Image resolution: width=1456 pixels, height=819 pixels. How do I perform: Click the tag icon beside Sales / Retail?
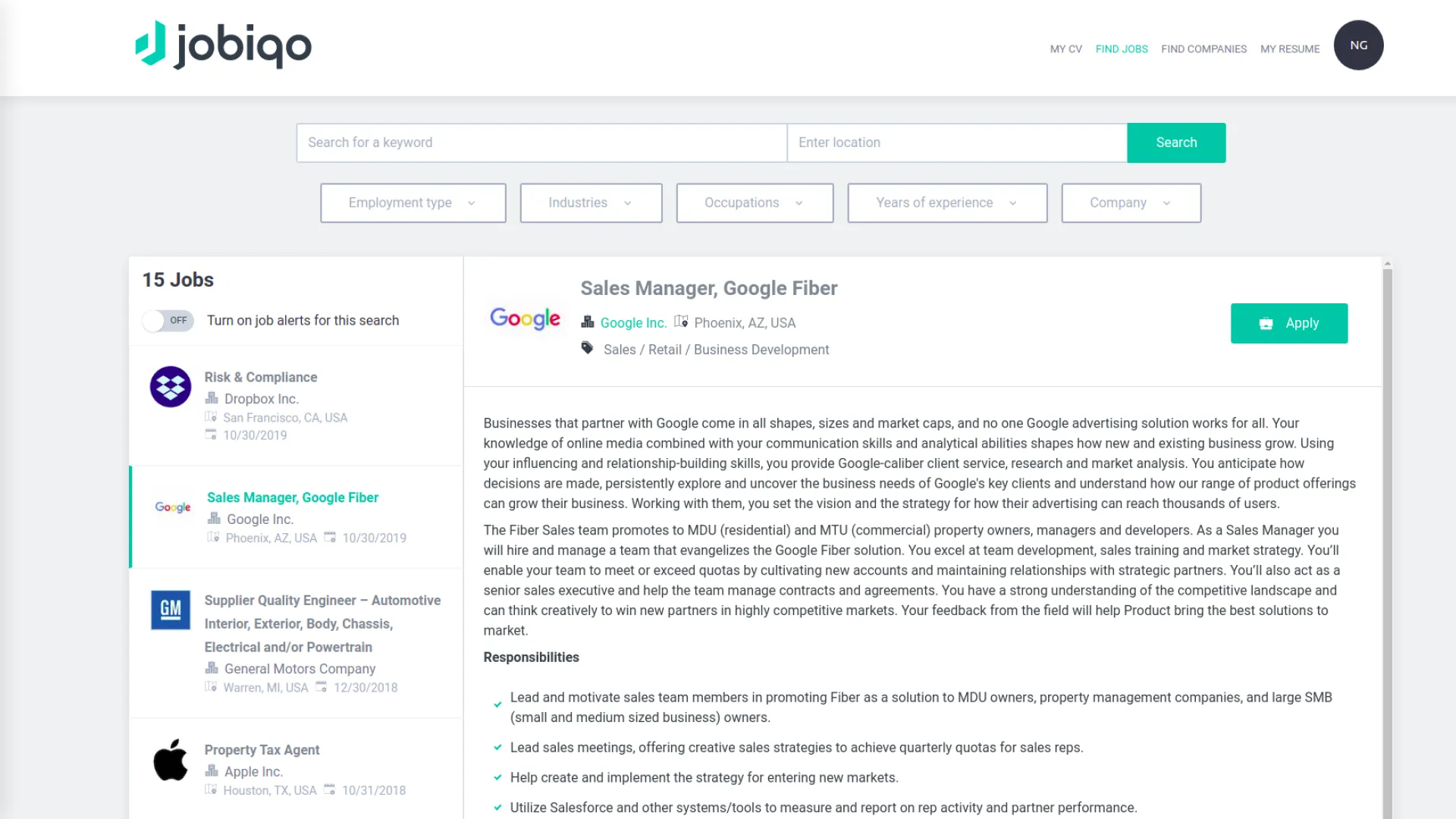[587, 348]
